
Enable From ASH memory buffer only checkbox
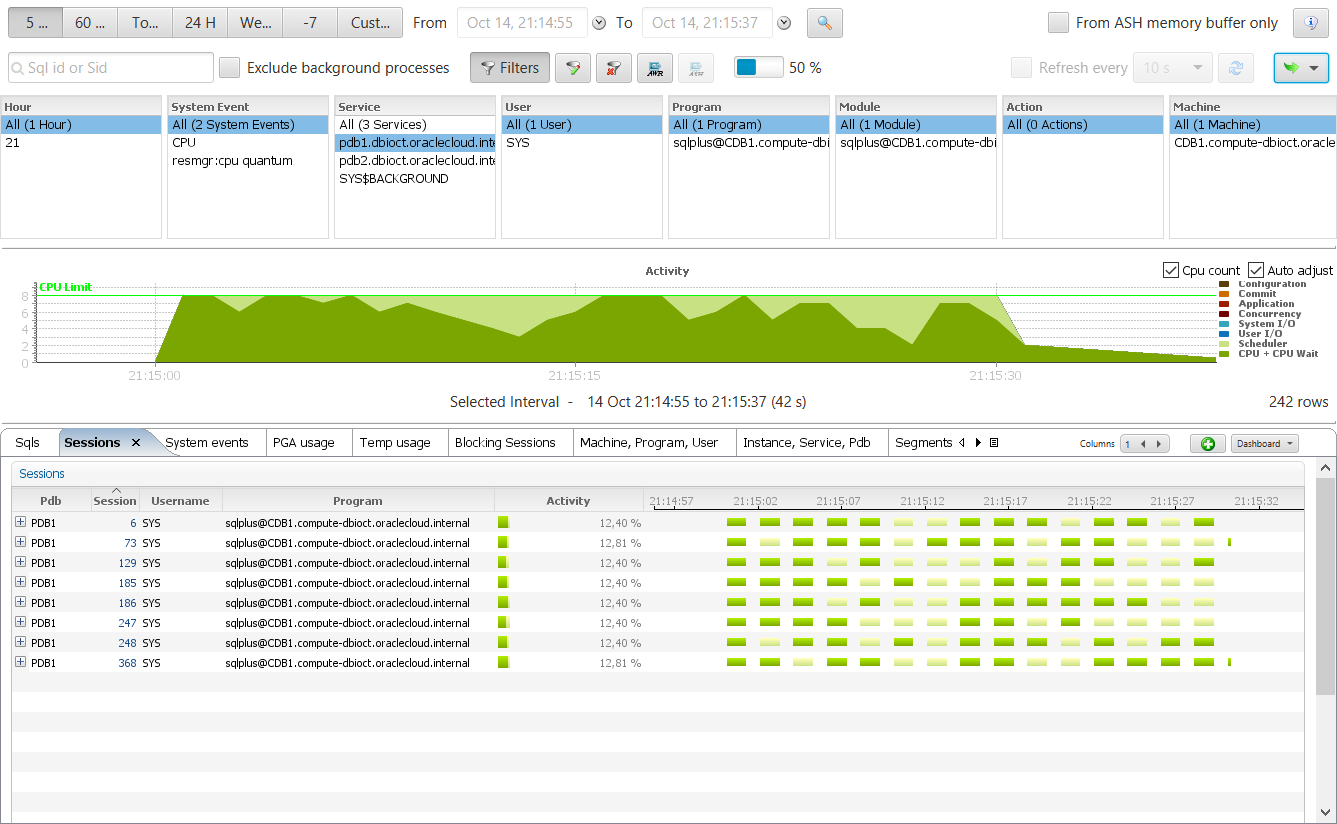click(1058, 23)
